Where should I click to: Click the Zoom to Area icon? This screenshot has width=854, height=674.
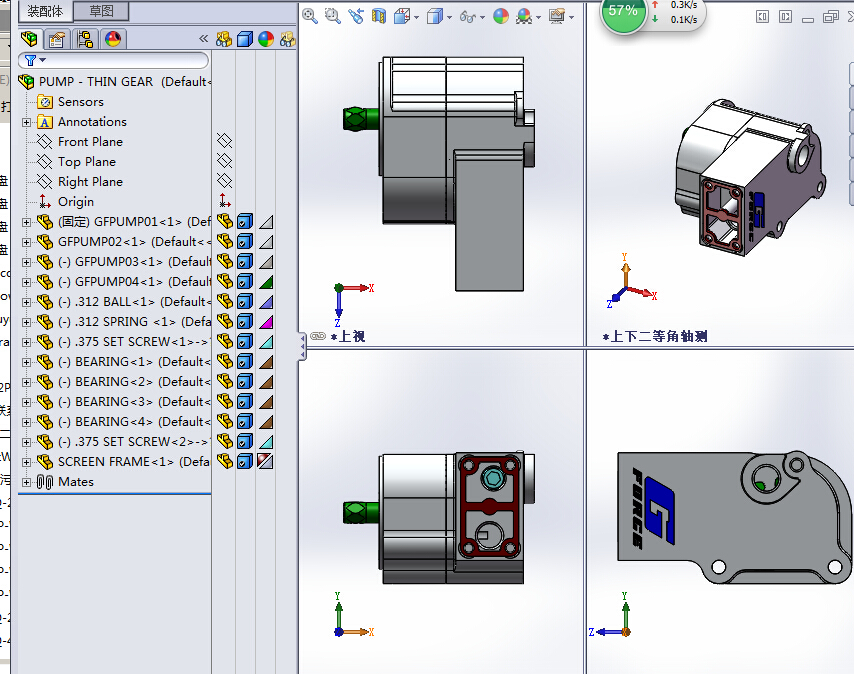[x=332, y=16]
